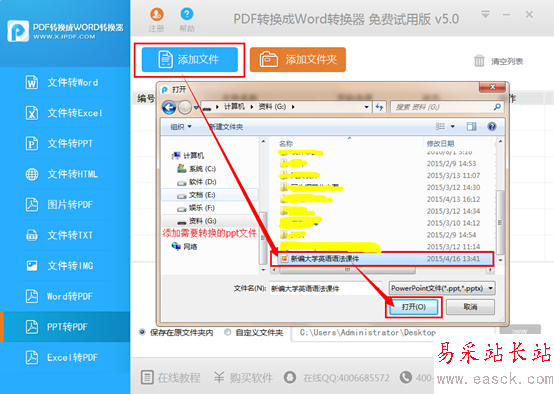Select 文件转PPT in sidebar
Screen dimensions: 554x394
65,143
